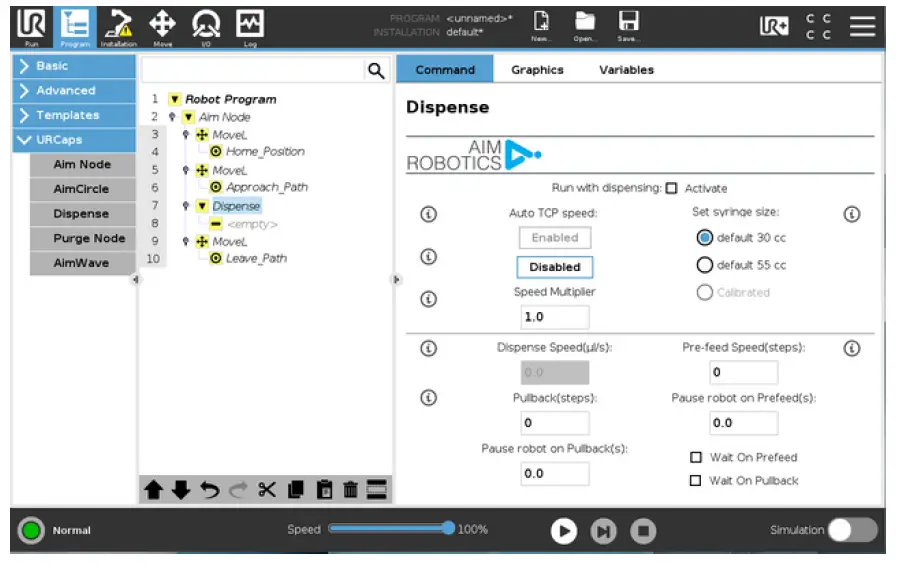Viewport: 903px width, 572px height.
Task: Switch to the Command tab
Action: point(445,70)
